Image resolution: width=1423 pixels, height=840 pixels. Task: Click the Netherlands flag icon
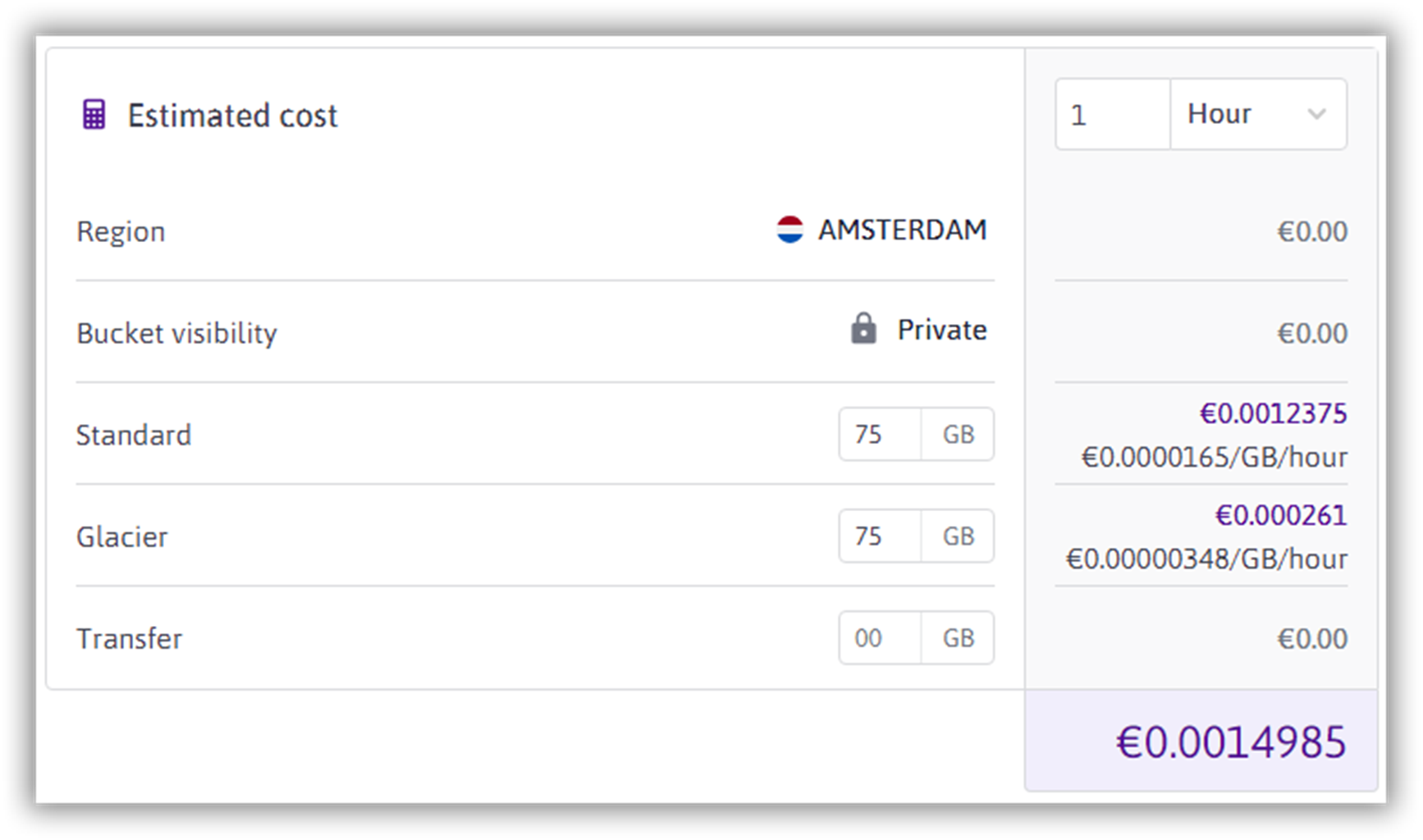click(789, 230)
